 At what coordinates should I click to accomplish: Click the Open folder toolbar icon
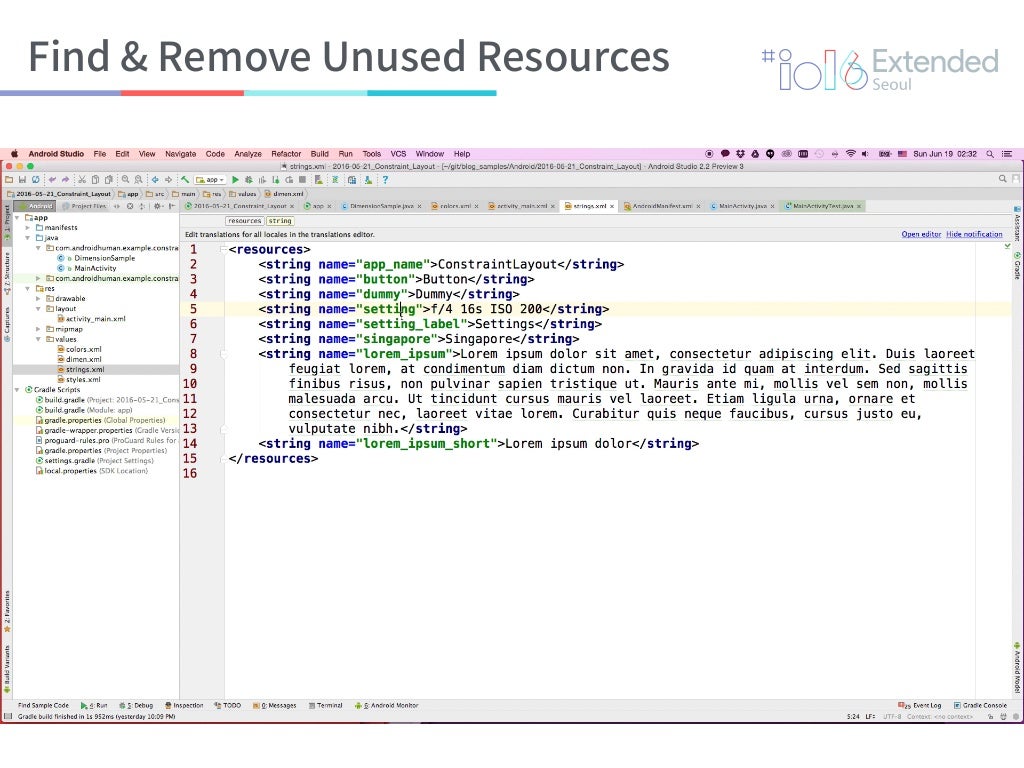pos(9,180)
